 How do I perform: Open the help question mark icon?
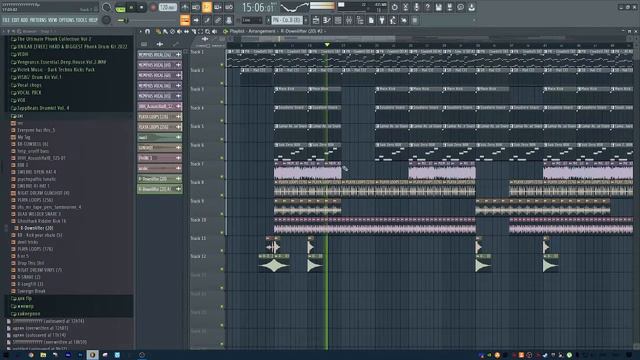[427, 7]
